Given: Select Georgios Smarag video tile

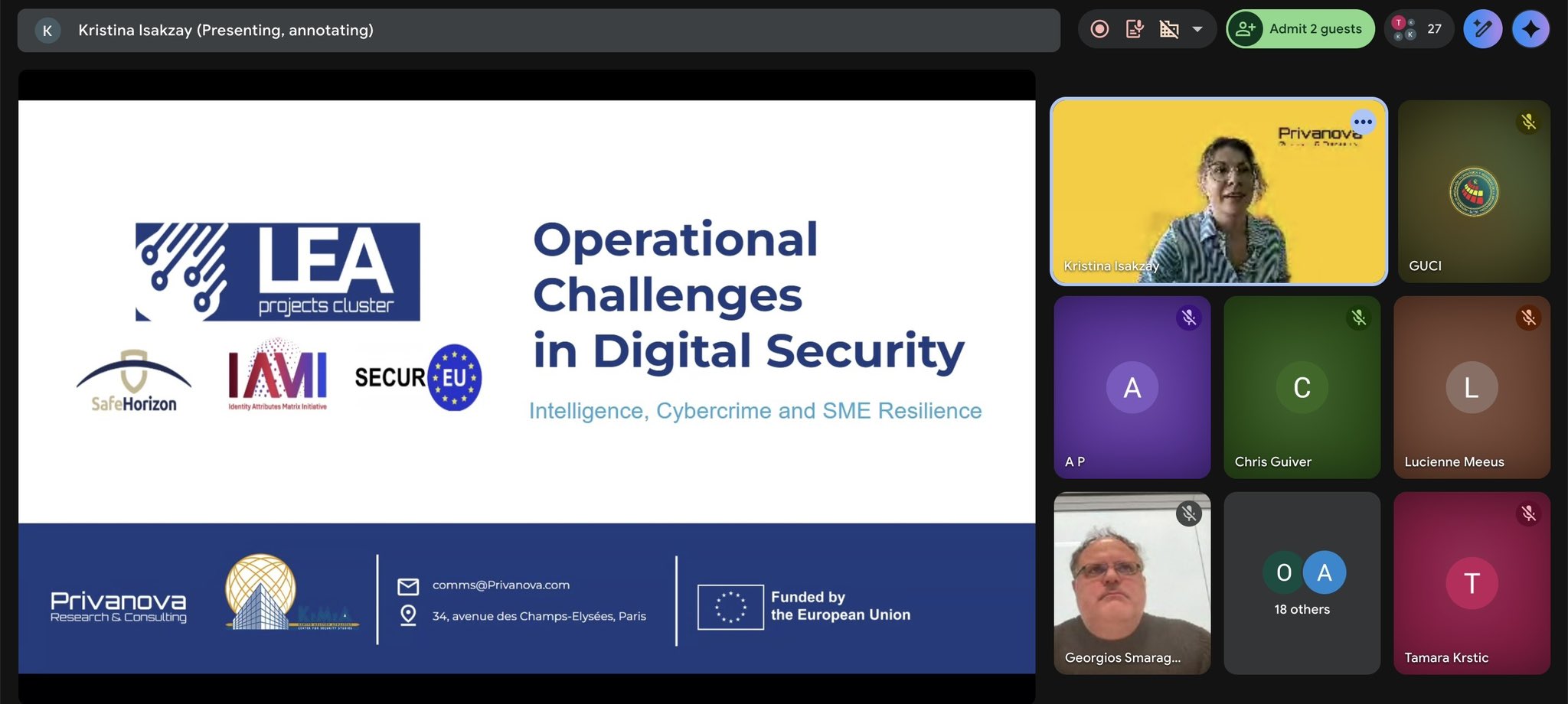Looking at the screenshot, I should 1132,584.
